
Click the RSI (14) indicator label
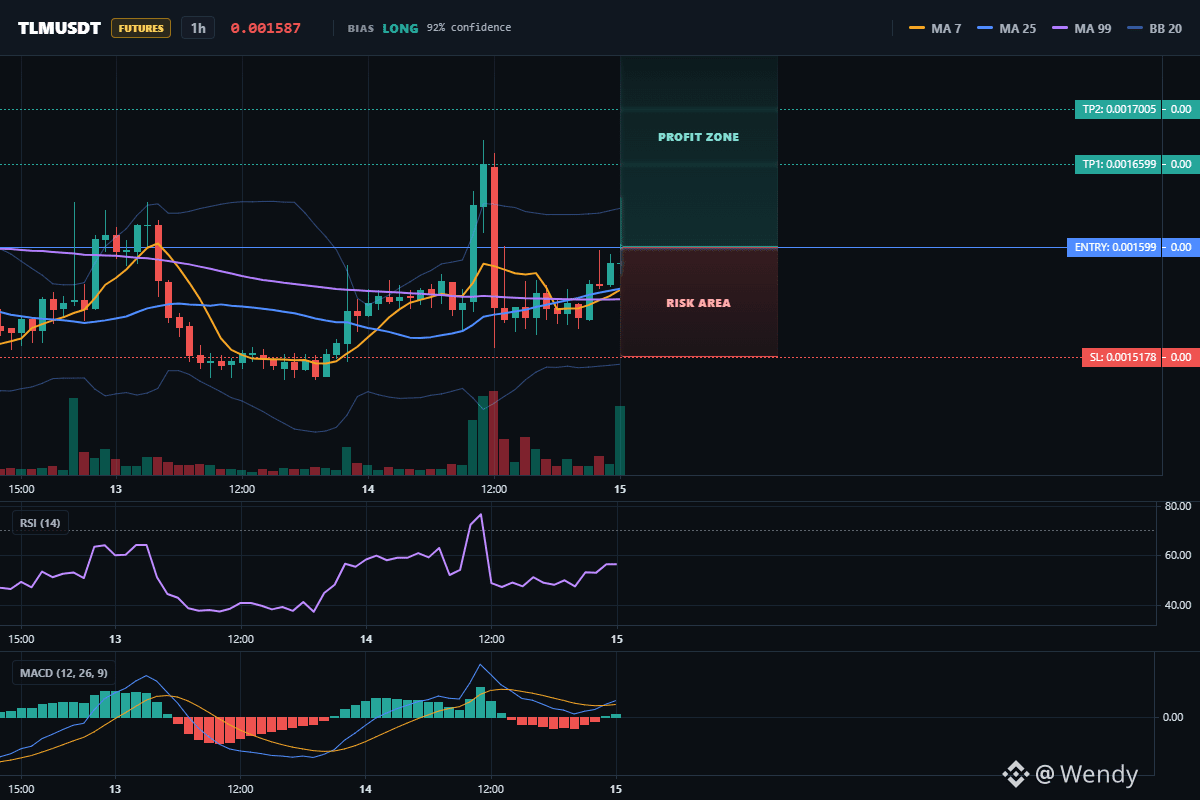(40, 522)
